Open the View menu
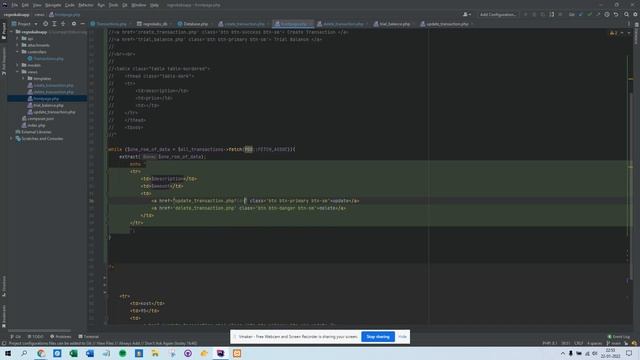640x360 pixels. click(37, 5)
